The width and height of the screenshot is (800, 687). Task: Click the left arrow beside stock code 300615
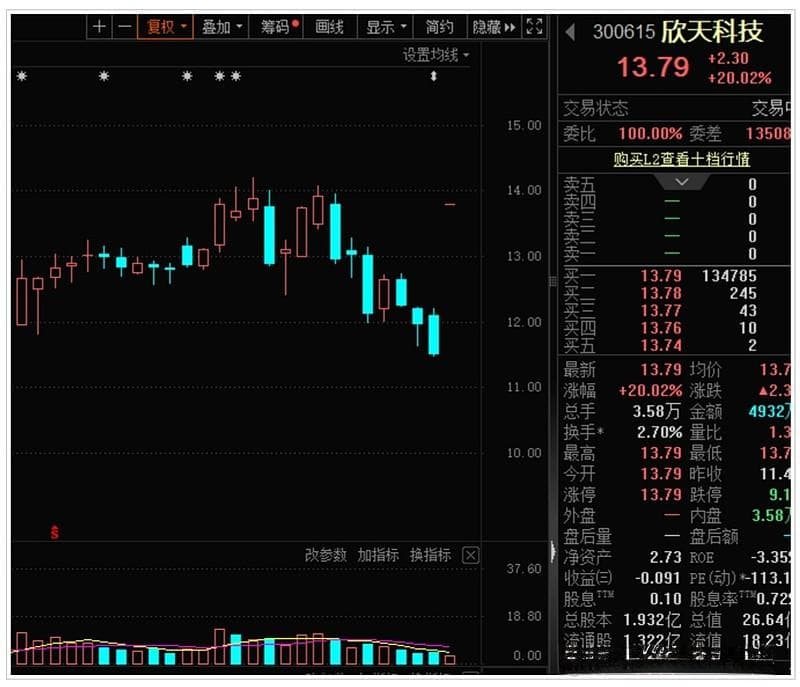tap(570, 32)
